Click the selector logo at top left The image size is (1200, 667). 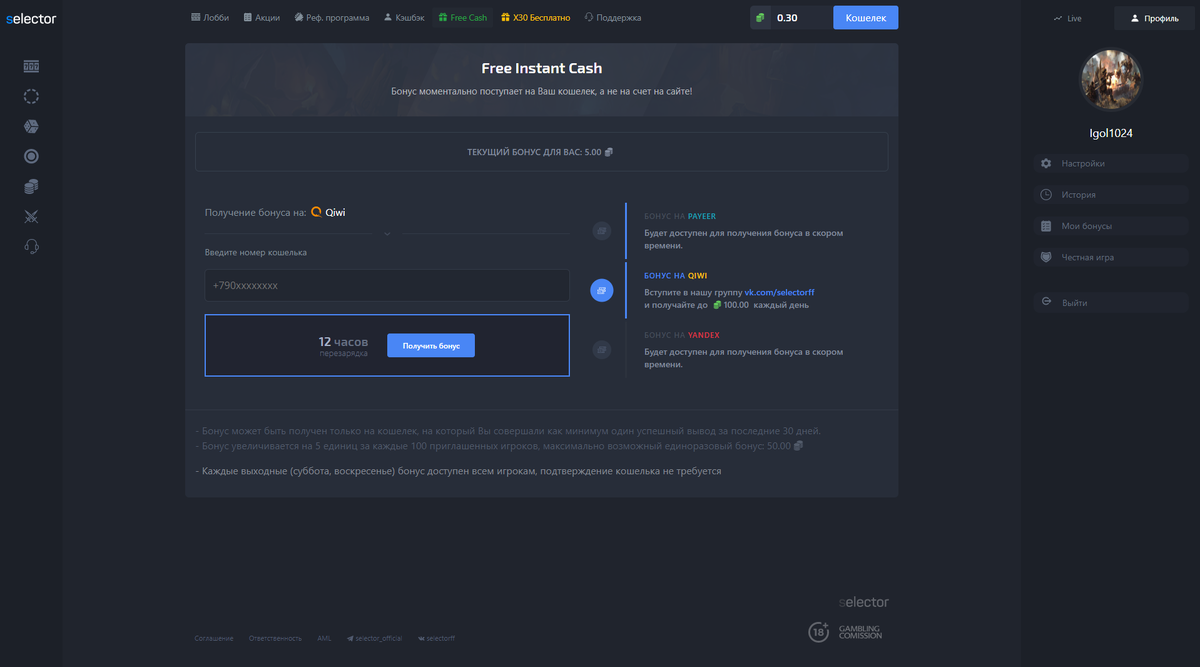pyautogui.click(x=31, y=18)
